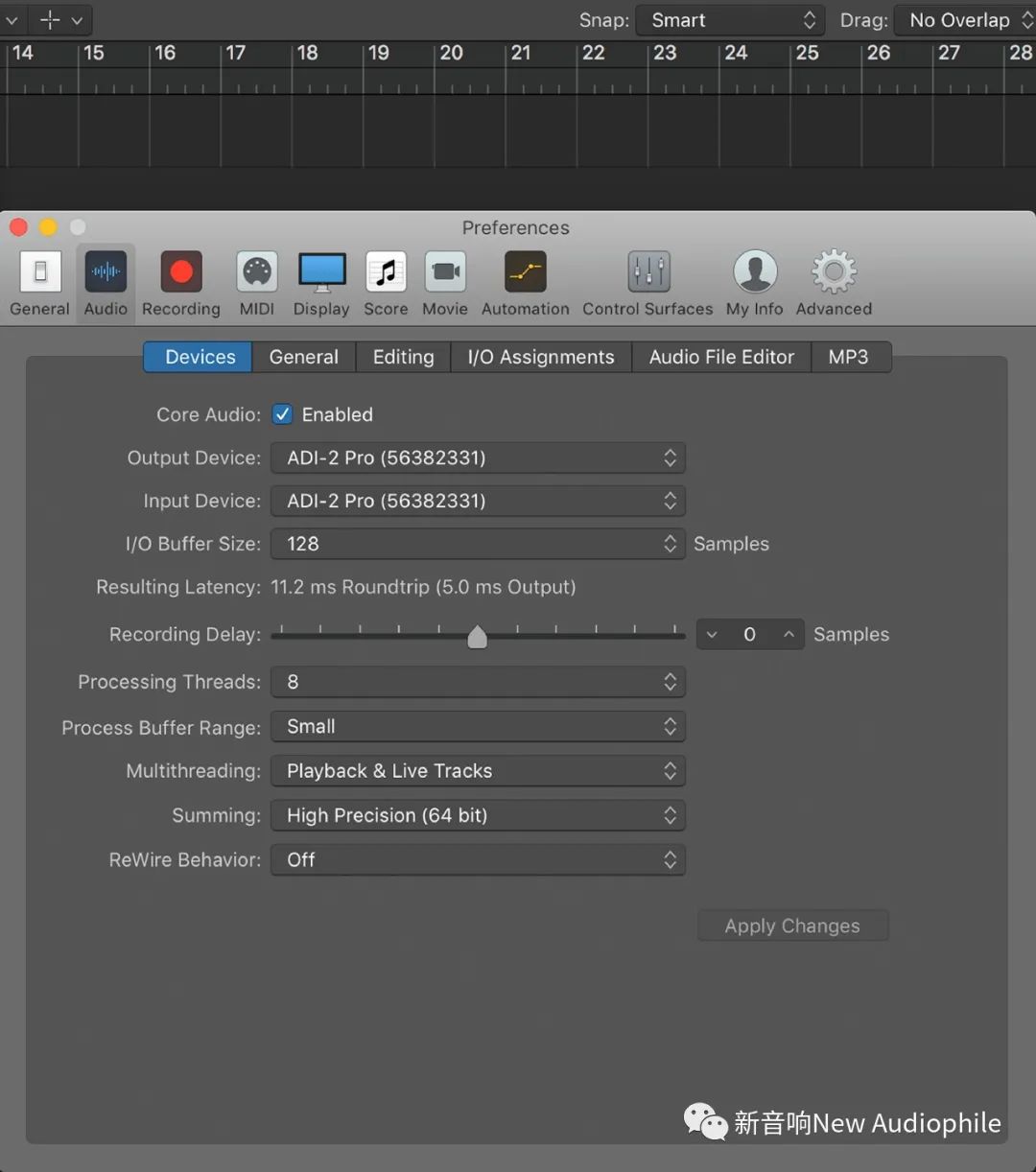Select the Recording preferences icon
This screenshot has width=1036, height=1172.
[181, 273]
